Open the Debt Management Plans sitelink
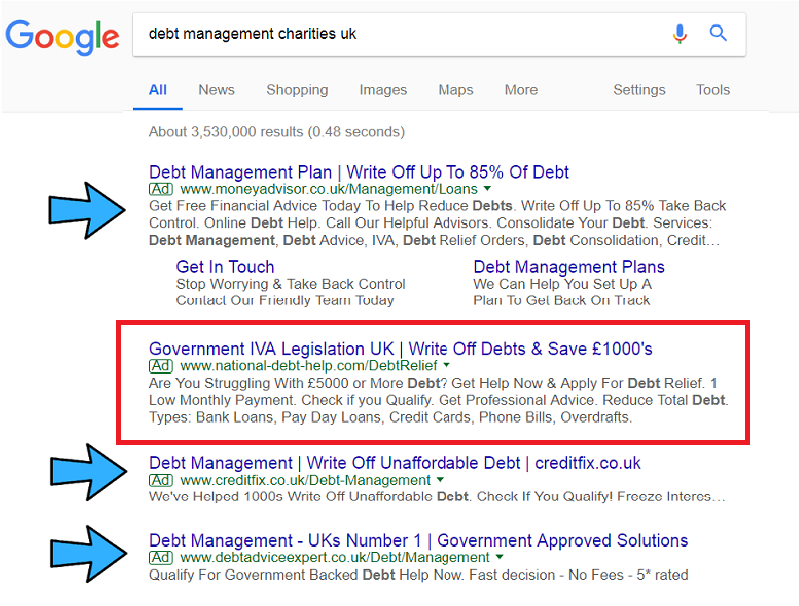The width and height of the screenshot is (799, 606). (569, 267)
